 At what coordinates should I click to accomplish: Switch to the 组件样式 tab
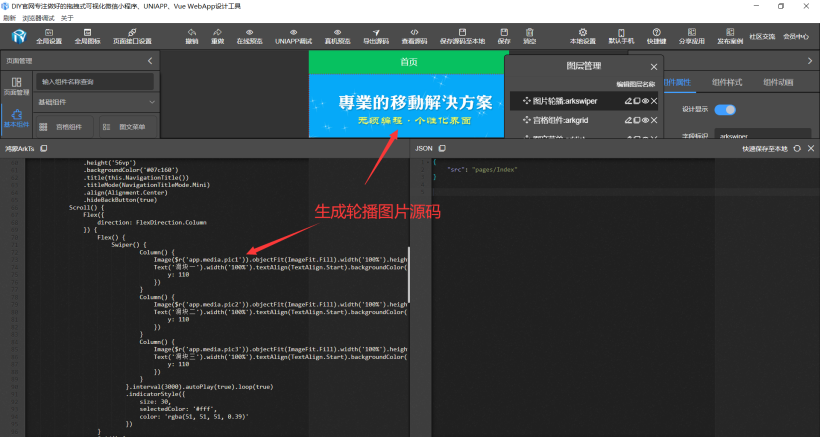pos(729,81)
